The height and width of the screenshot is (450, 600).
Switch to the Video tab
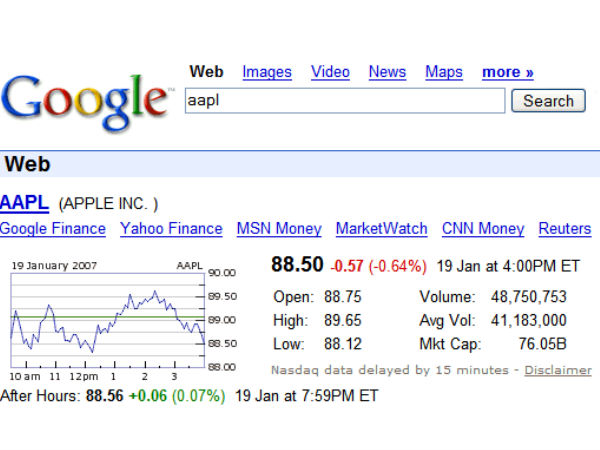click(x=330, y=72)
